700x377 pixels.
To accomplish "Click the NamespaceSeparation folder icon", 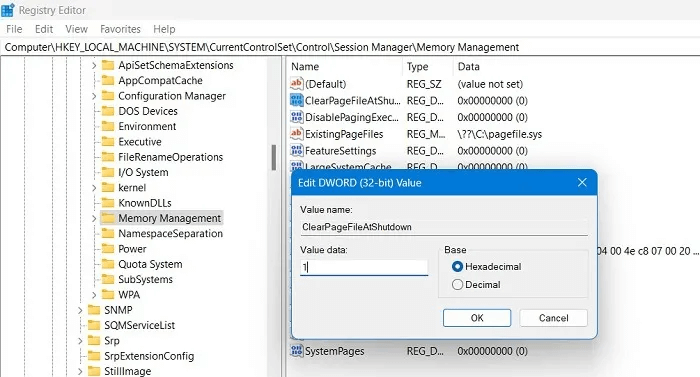I will click(x=108, y=233).
